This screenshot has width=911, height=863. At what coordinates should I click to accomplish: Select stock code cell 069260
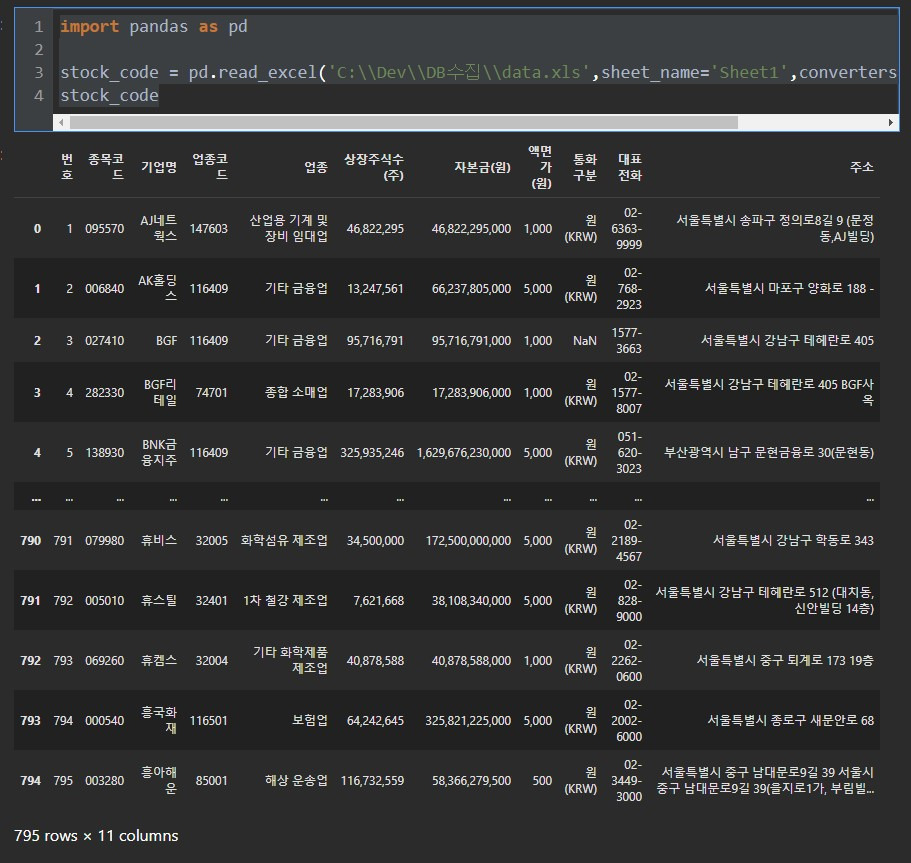point(105,661)
